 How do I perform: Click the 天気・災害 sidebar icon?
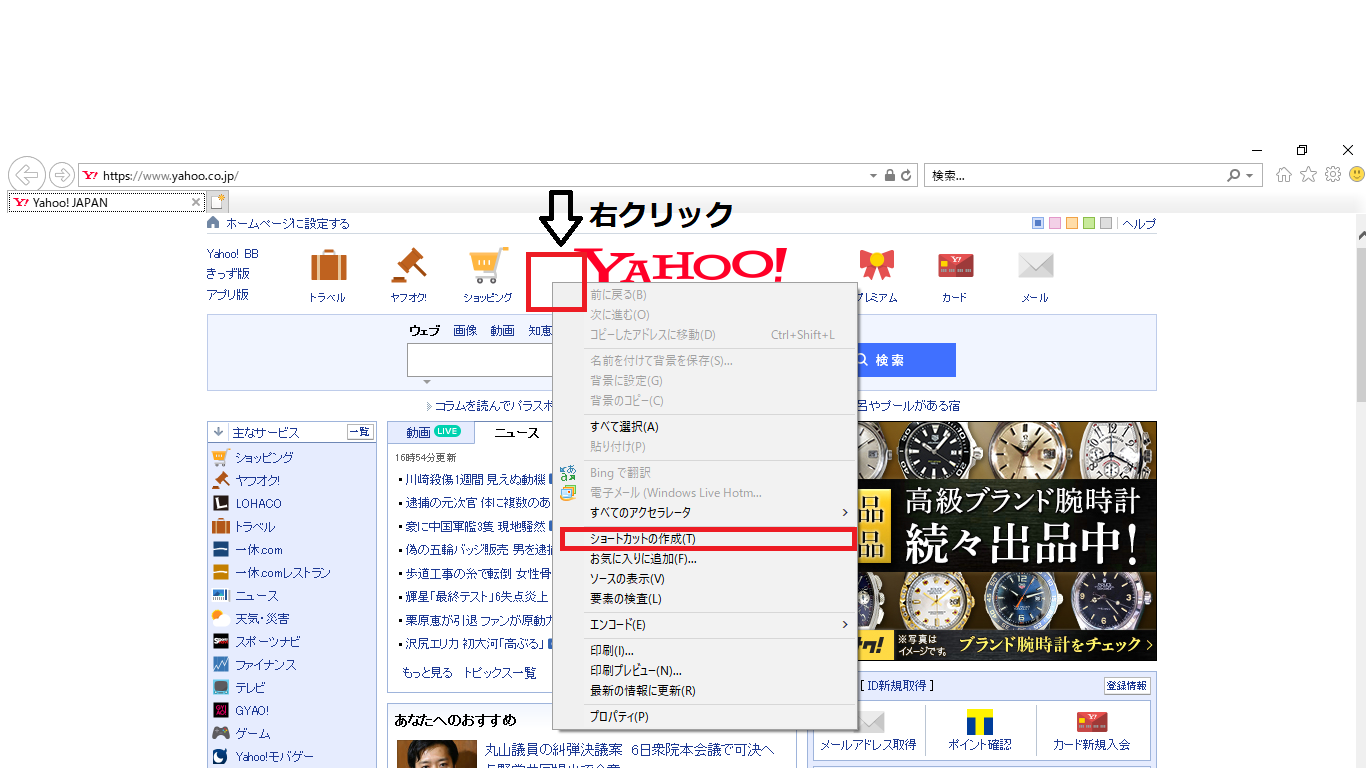220,618
